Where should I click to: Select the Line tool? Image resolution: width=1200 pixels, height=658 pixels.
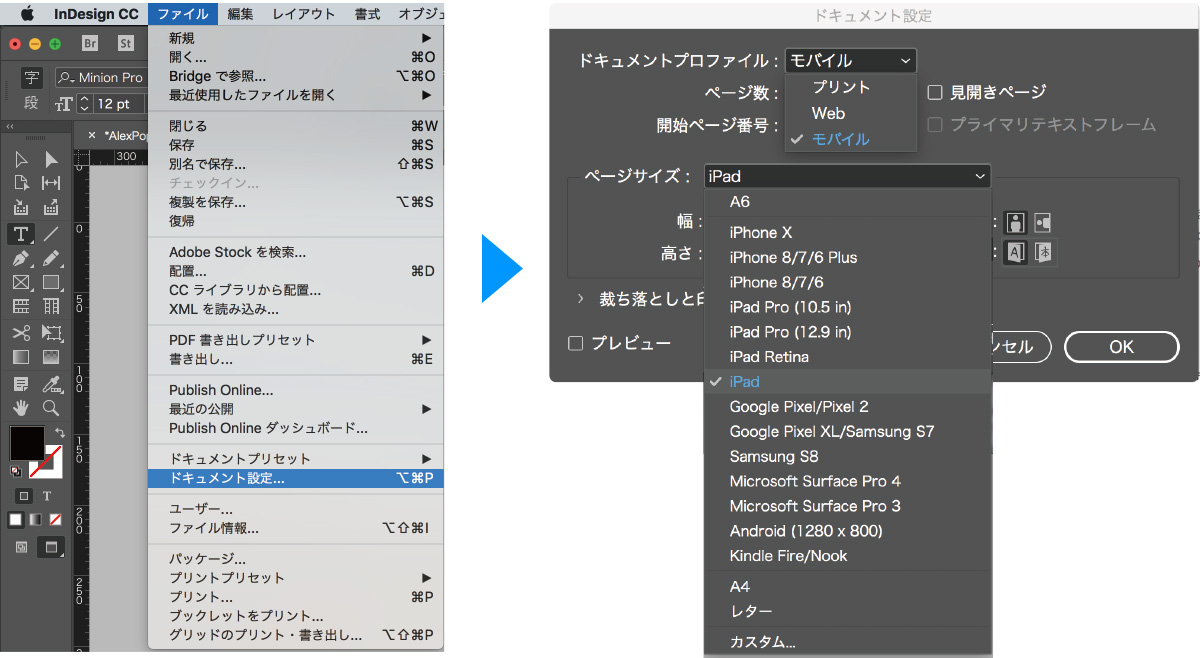51,234
